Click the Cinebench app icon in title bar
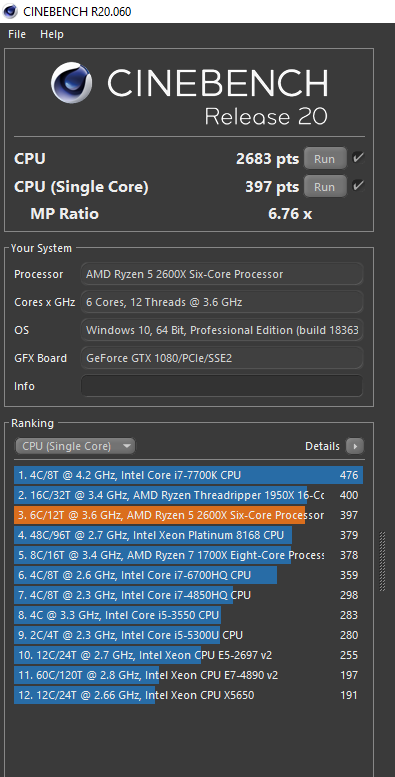The width and height of the screenshot is (395, 777). click(x=10, y=11)
